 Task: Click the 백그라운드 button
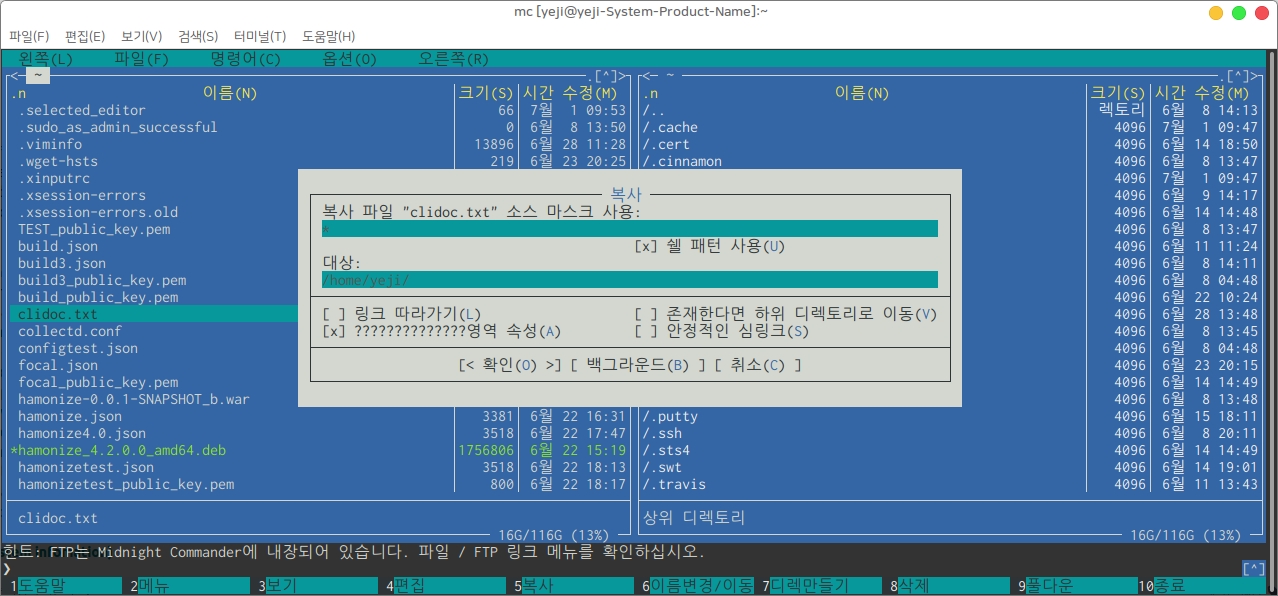(x=637, y=365)
